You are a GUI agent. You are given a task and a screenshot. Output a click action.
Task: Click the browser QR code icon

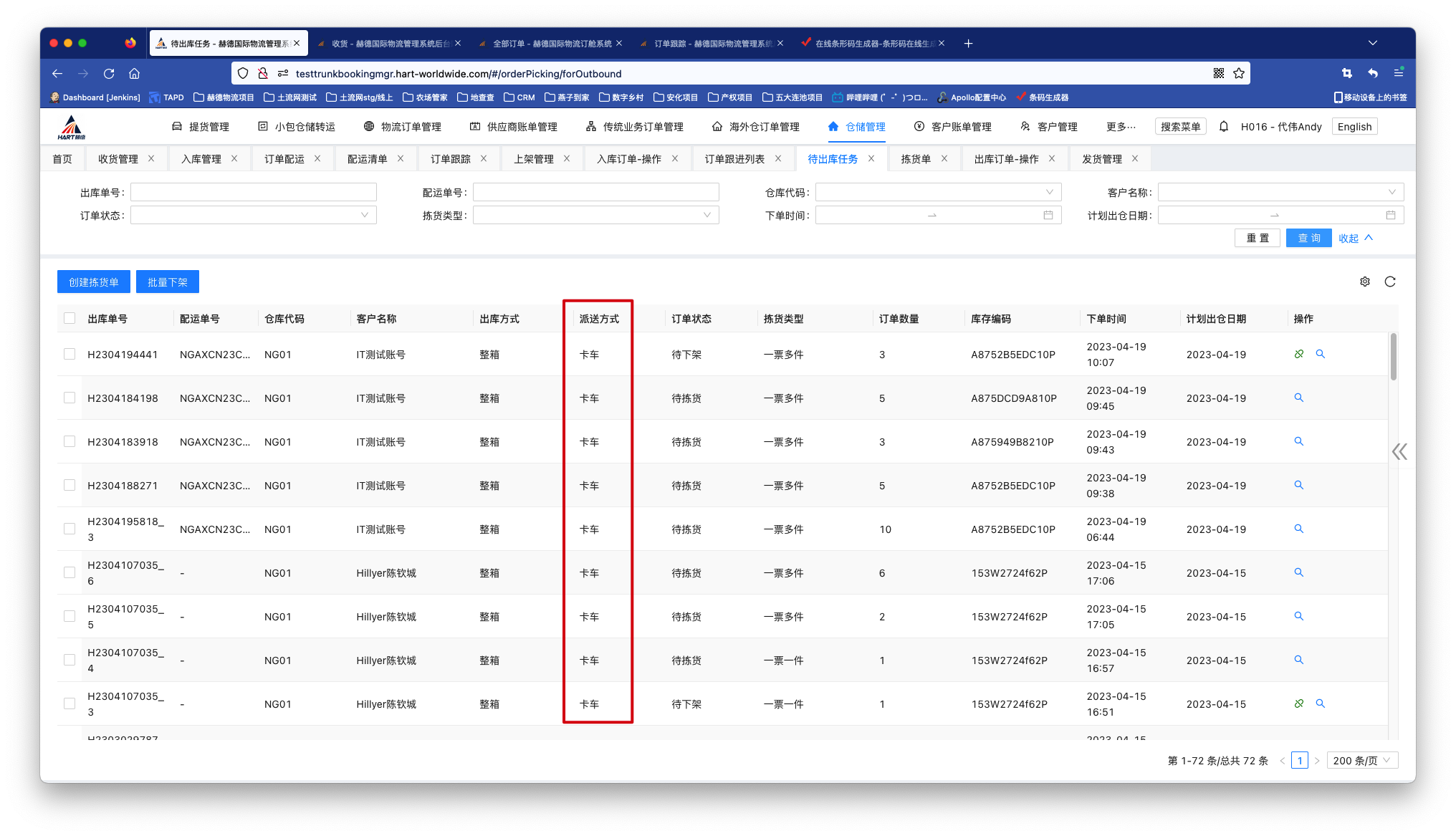(1218, 73)
